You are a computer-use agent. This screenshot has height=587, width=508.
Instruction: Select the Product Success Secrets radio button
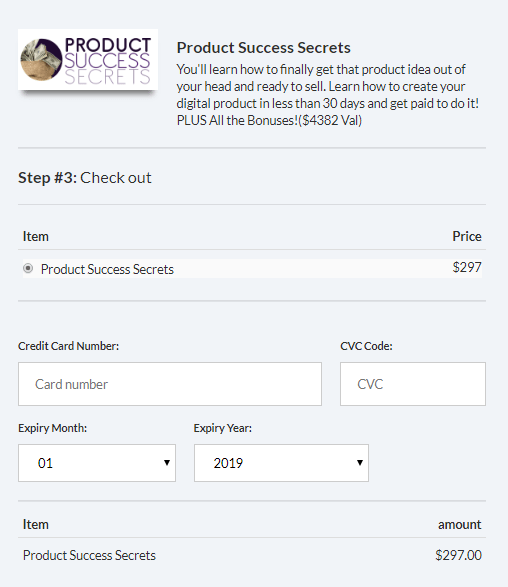click(x=28, y=268)
